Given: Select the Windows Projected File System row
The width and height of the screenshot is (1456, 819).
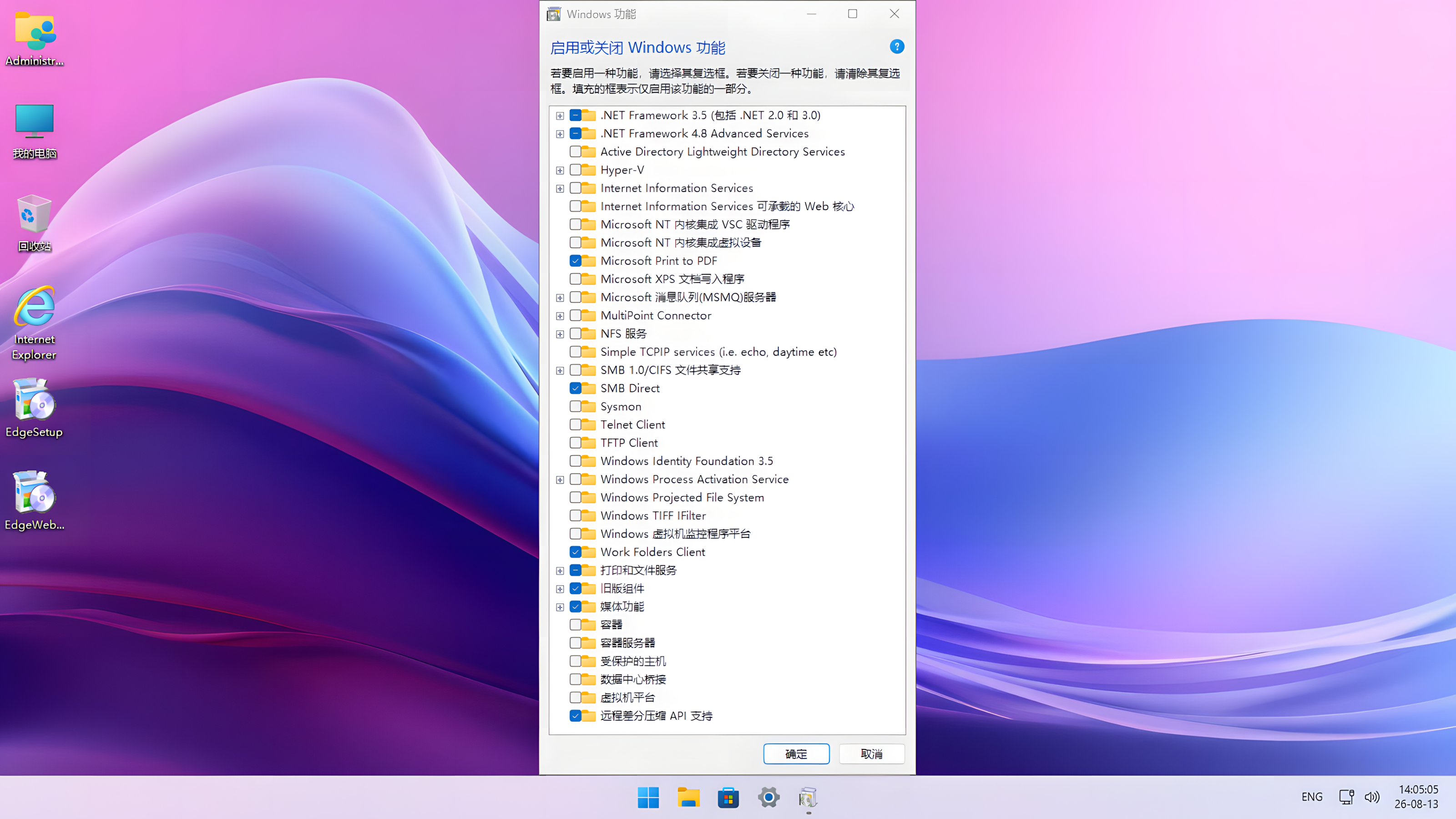Looking at the screenshot, I should [x=682, y=497].
